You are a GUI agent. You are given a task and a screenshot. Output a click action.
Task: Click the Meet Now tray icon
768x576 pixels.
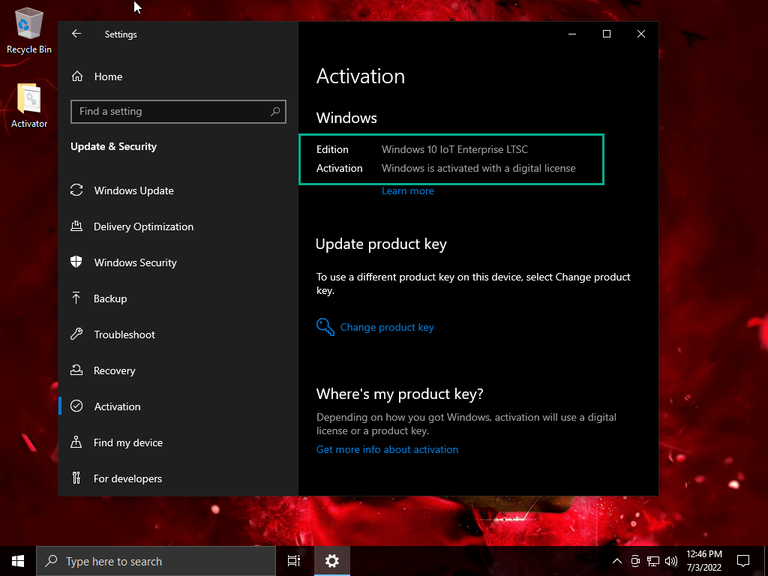(x=635, y=561)
